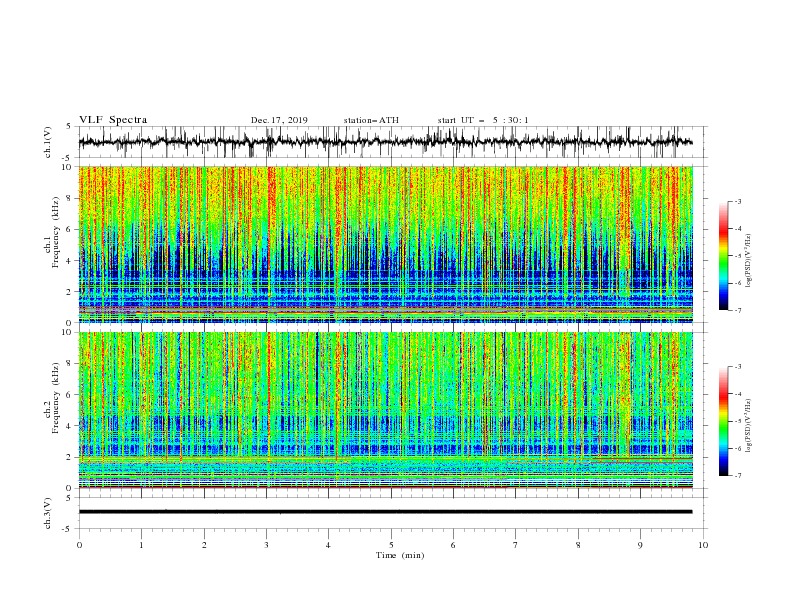792x612 pixels.
Task: Click the "-5" tick on ch.2 color bar
Action: (x=738, y=421)
